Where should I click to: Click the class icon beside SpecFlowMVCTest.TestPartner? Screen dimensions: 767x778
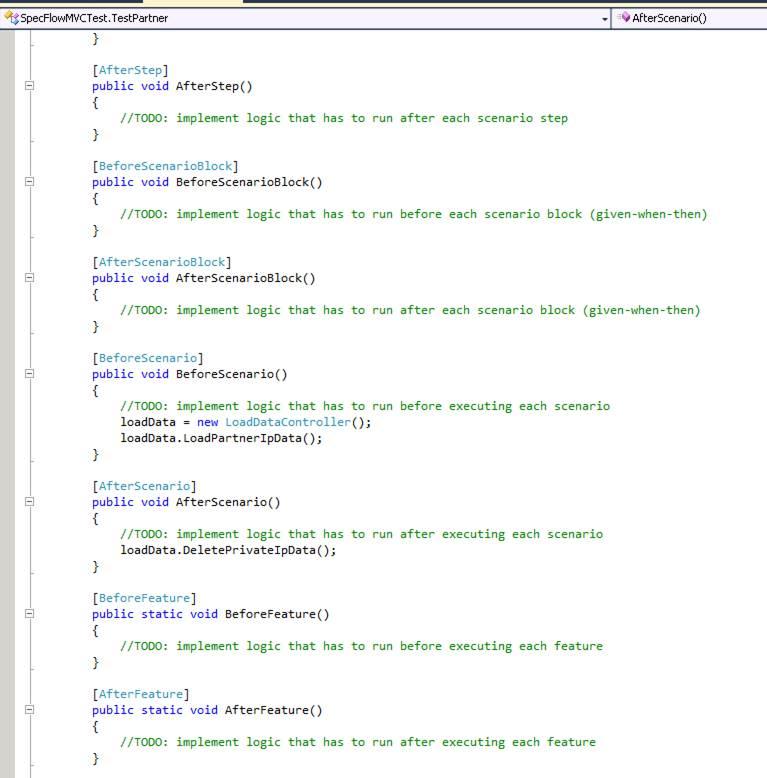(11, 18)
